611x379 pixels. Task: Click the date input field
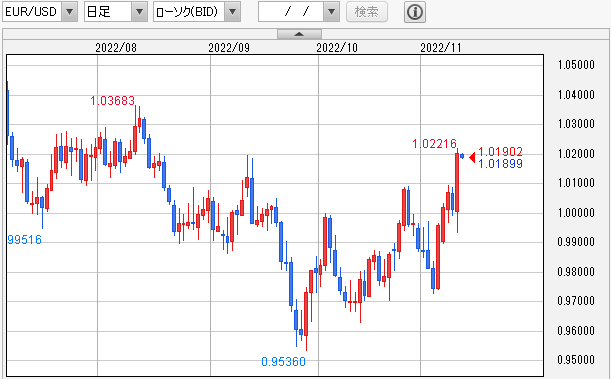pos(291,12)
